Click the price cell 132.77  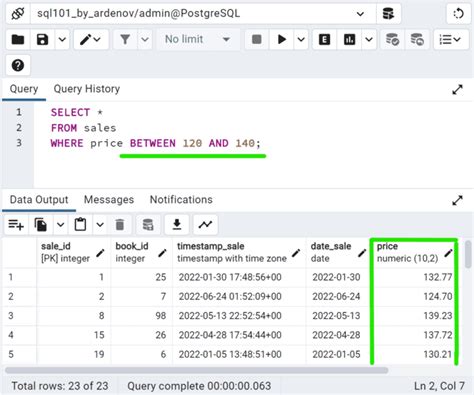414,277
